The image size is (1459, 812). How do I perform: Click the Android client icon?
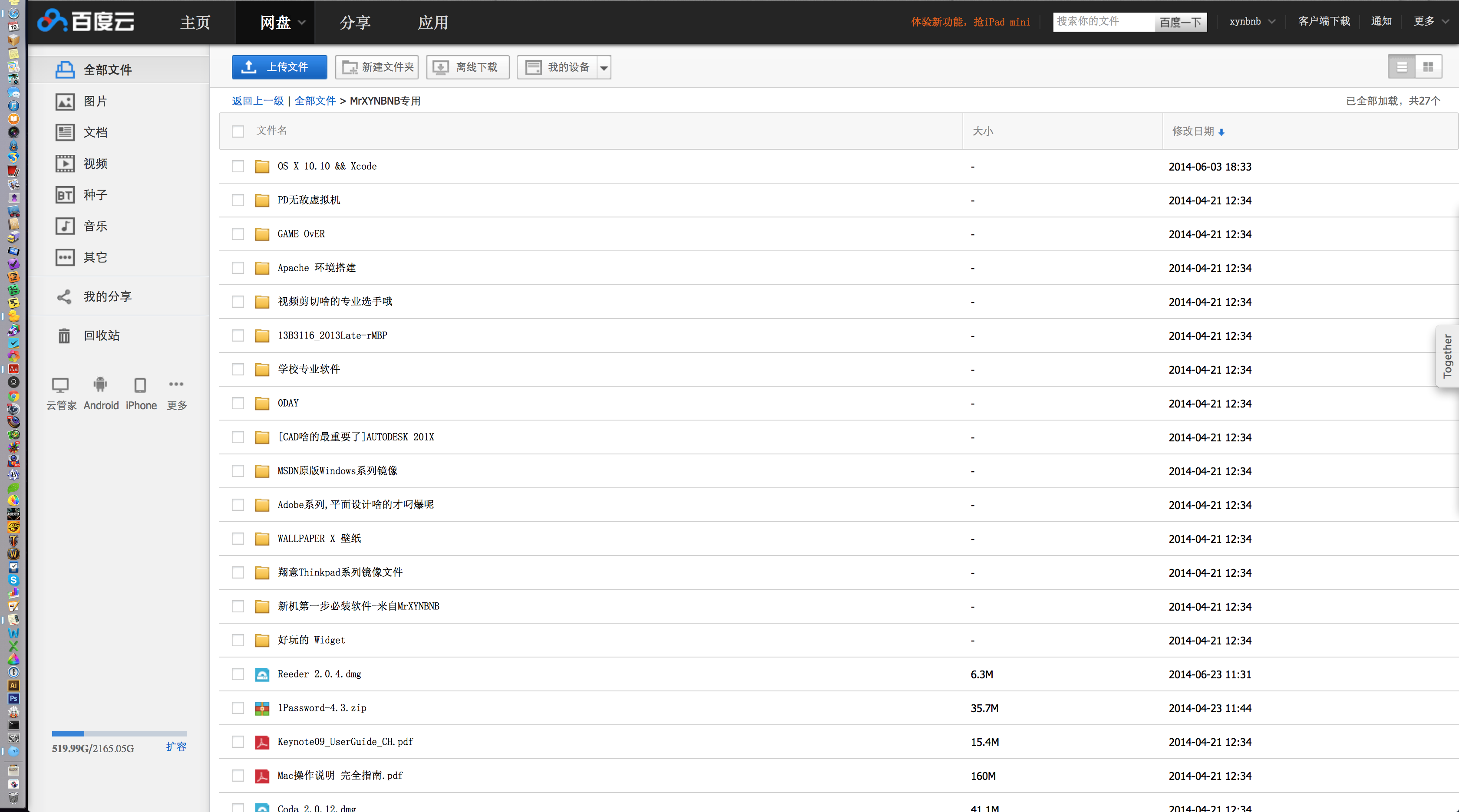[x=100, y=385]
